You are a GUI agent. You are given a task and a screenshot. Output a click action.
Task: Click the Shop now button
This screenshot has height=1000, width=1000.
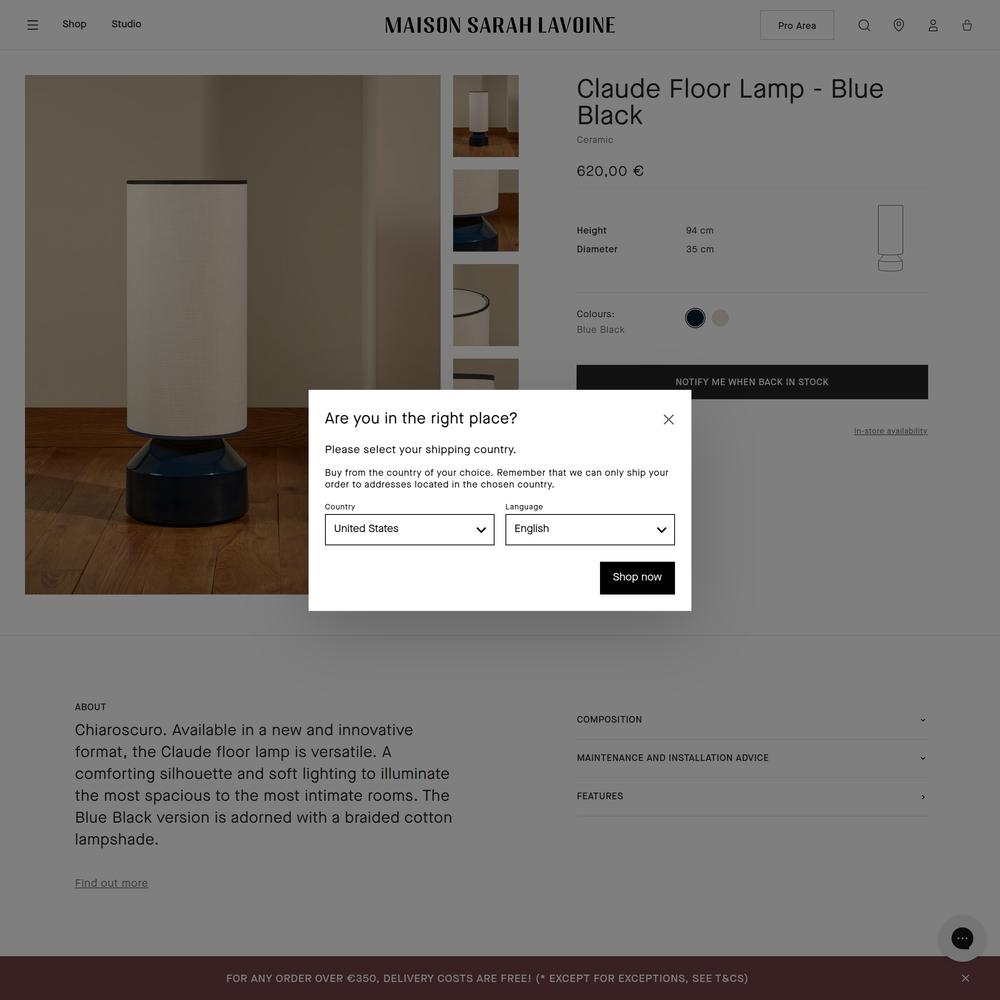click(x=637, y=578)
